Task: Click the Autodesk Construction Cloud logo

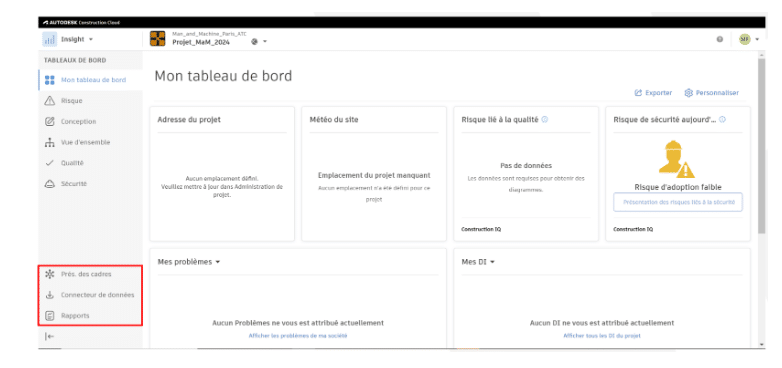Action: (x=81, y=22)
